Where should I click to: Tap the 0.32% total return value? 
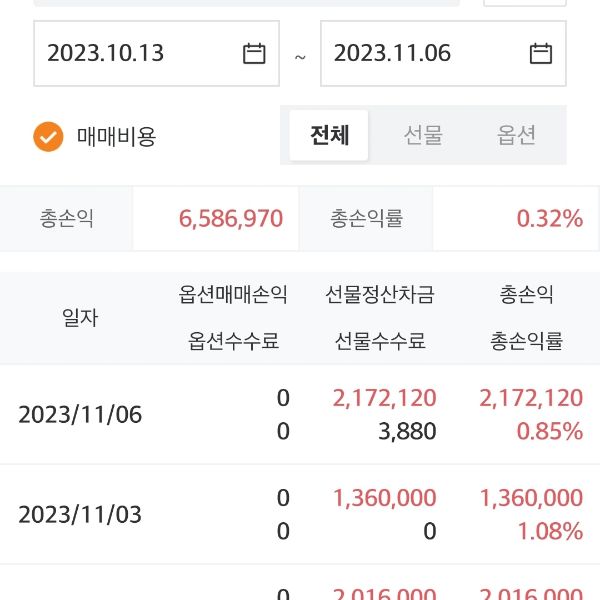[549, 218]
